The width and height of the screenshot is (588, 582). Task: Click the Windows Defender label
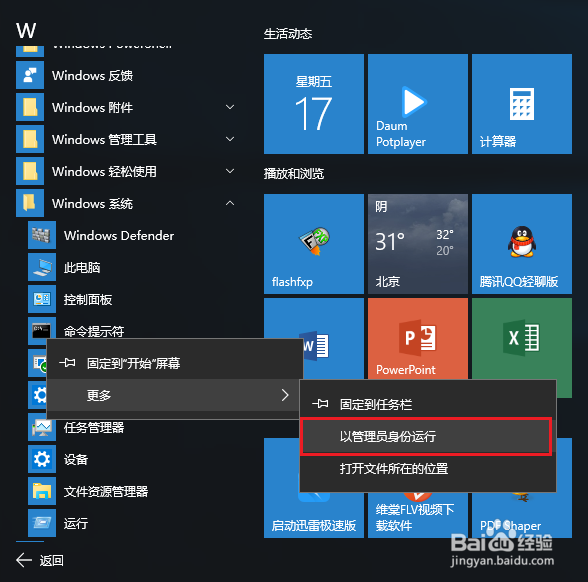pos(119,236)
